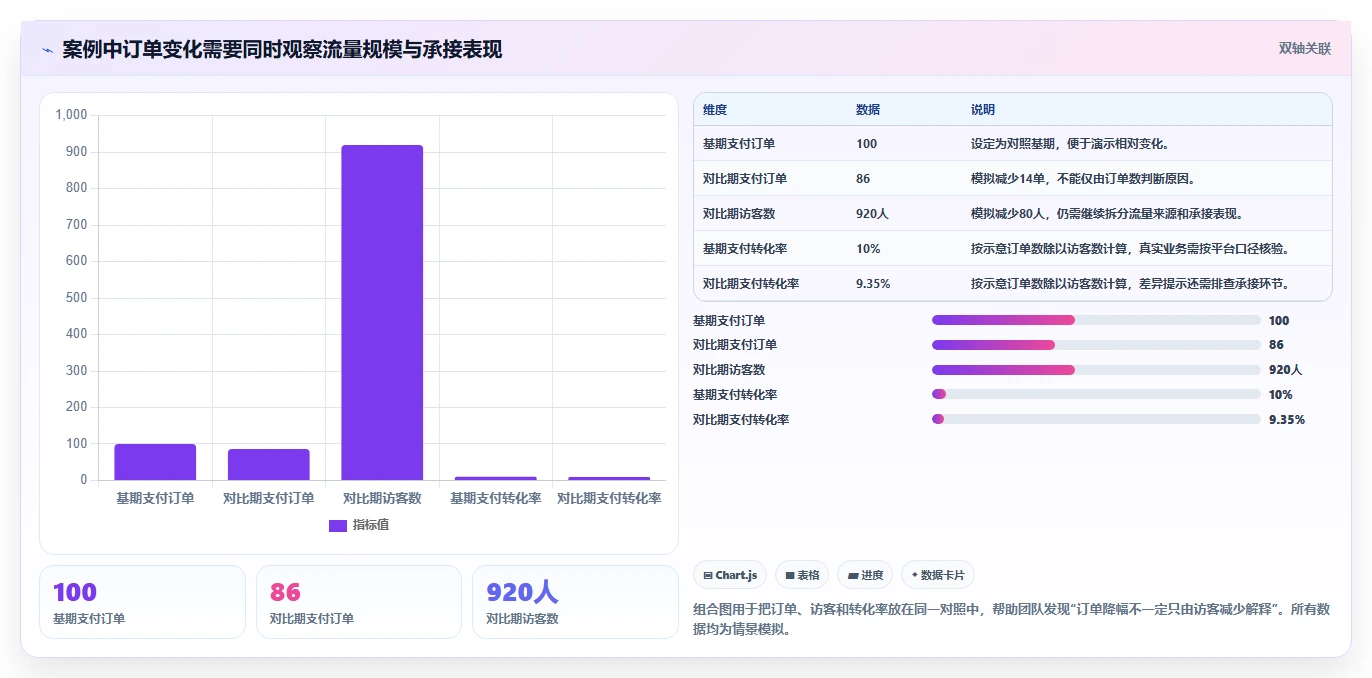Open the stat card showing 86
Screen dimensions: 1372x678
click(x=359, y=602)
